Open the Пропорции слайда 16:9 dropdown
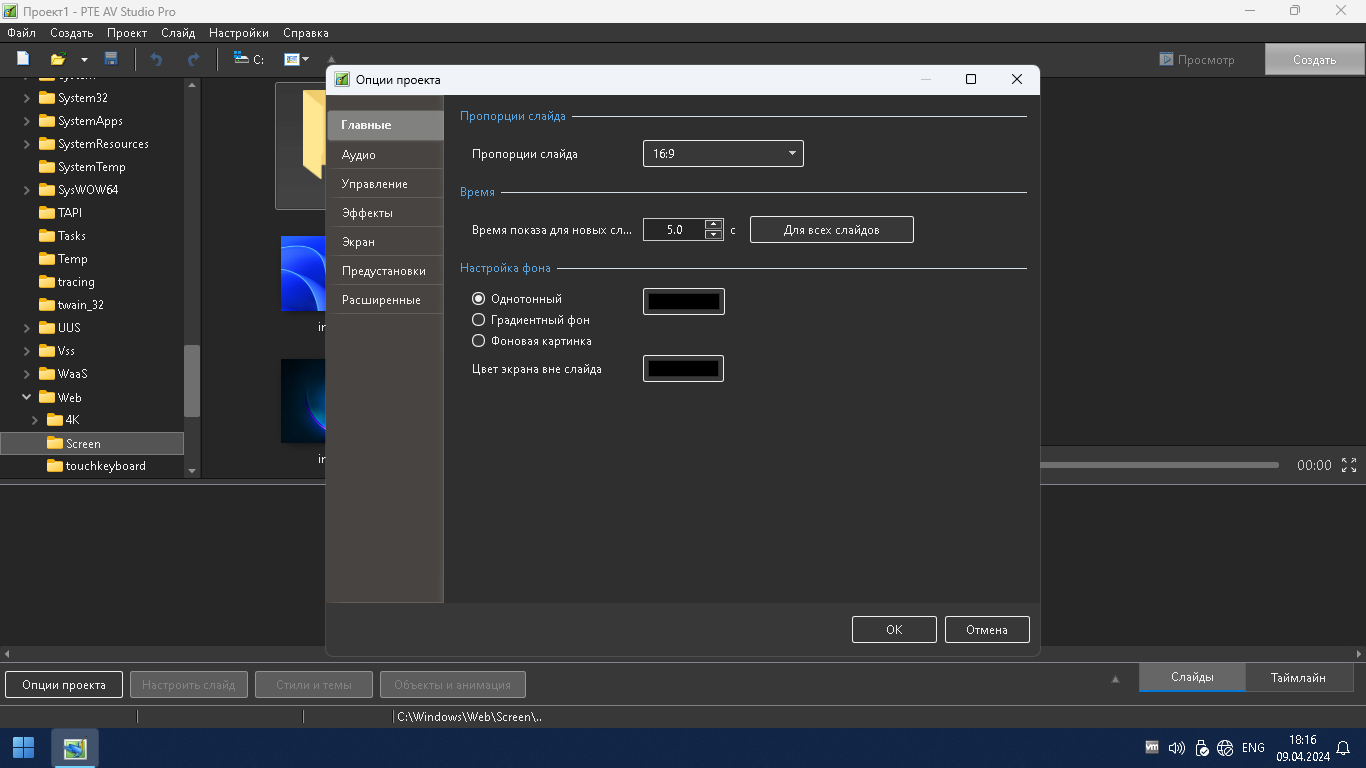1366x768 pixels. pyautogui.click(x=722, y=154)
